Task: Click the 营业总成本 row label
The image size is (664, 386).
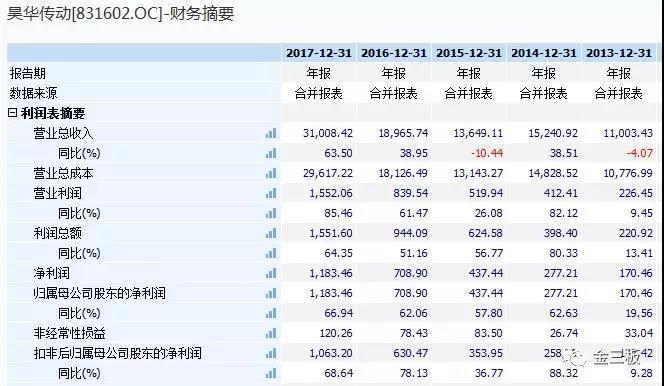Action: (63, 173)
